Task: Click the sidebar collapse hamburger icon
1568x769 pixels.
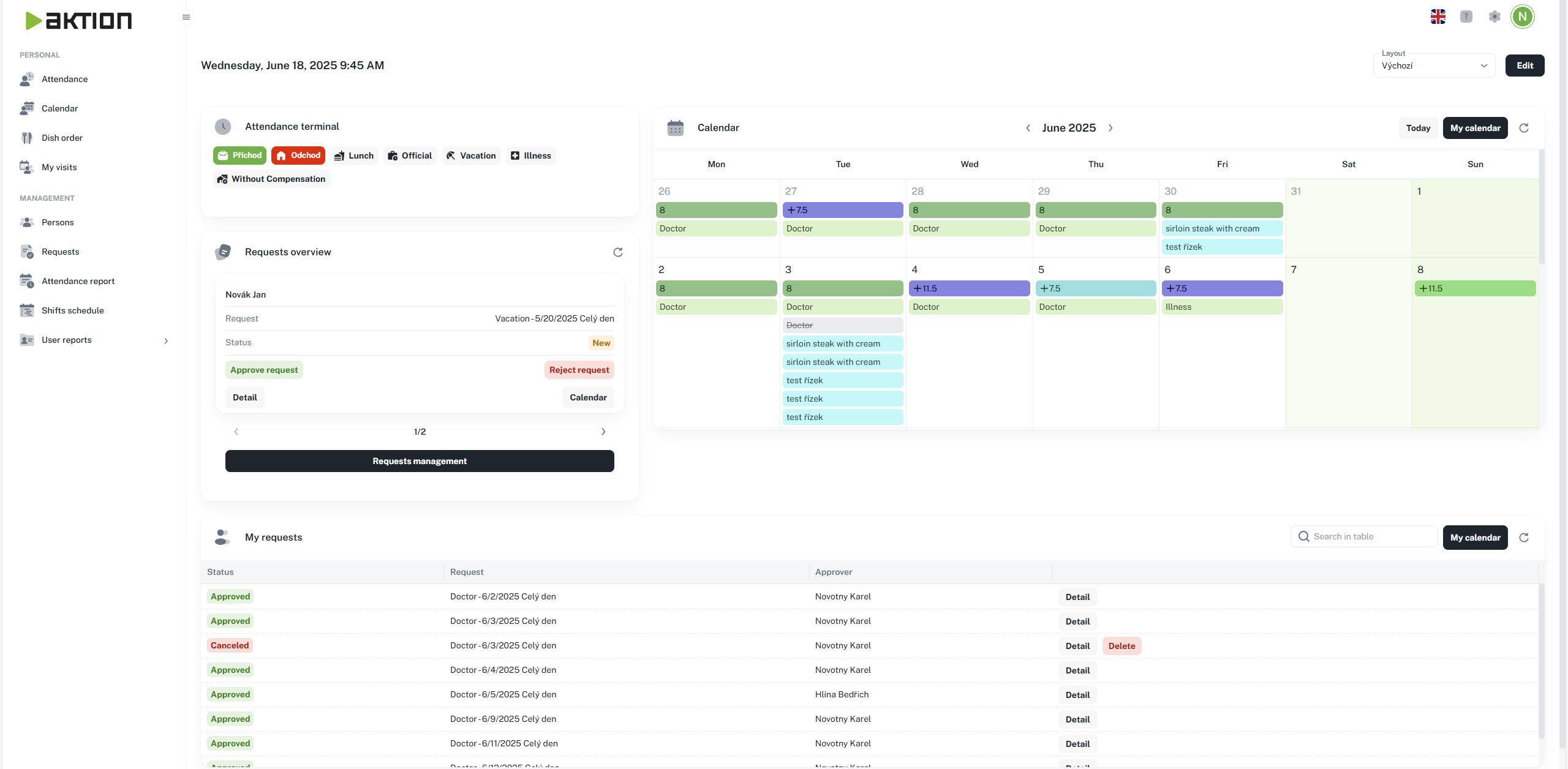Action: (186, 17)
